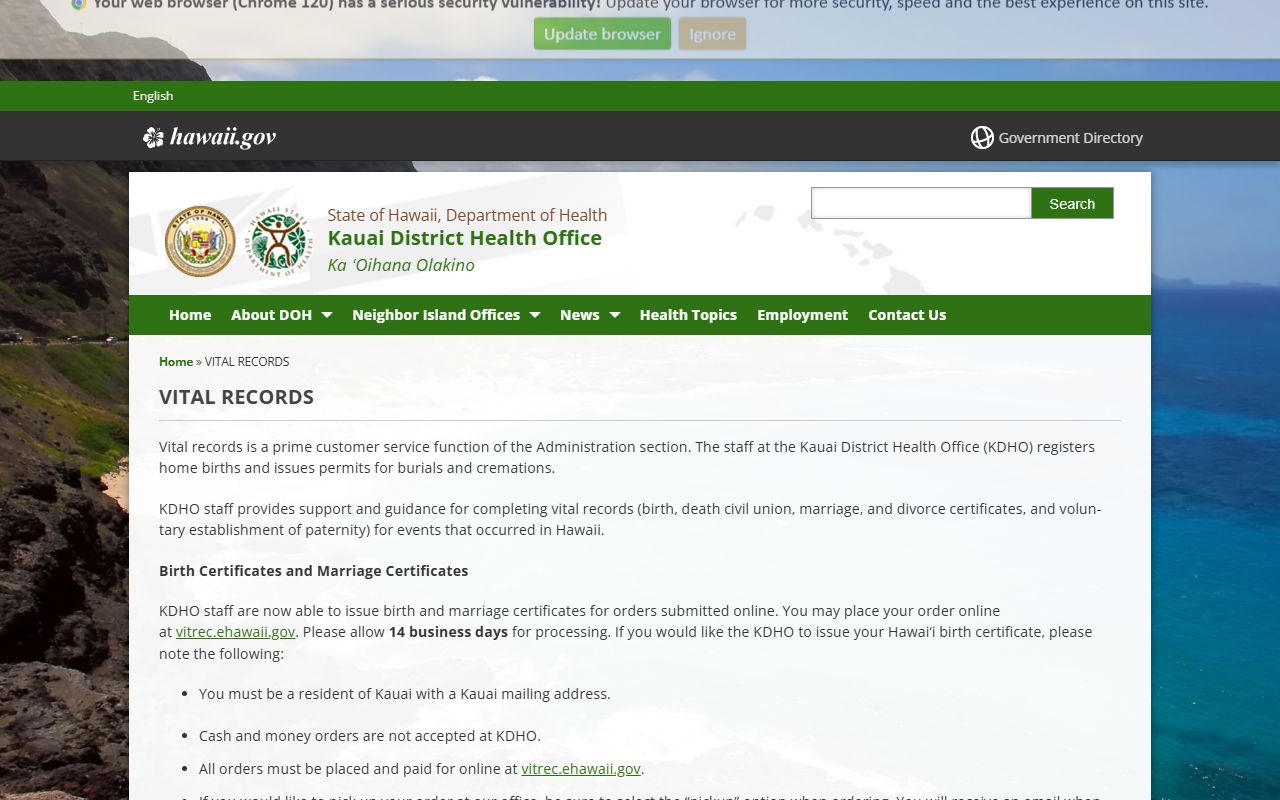
Task: Expand News dropdown arrow
Action: pyautogui.click(x=614, y=315)
